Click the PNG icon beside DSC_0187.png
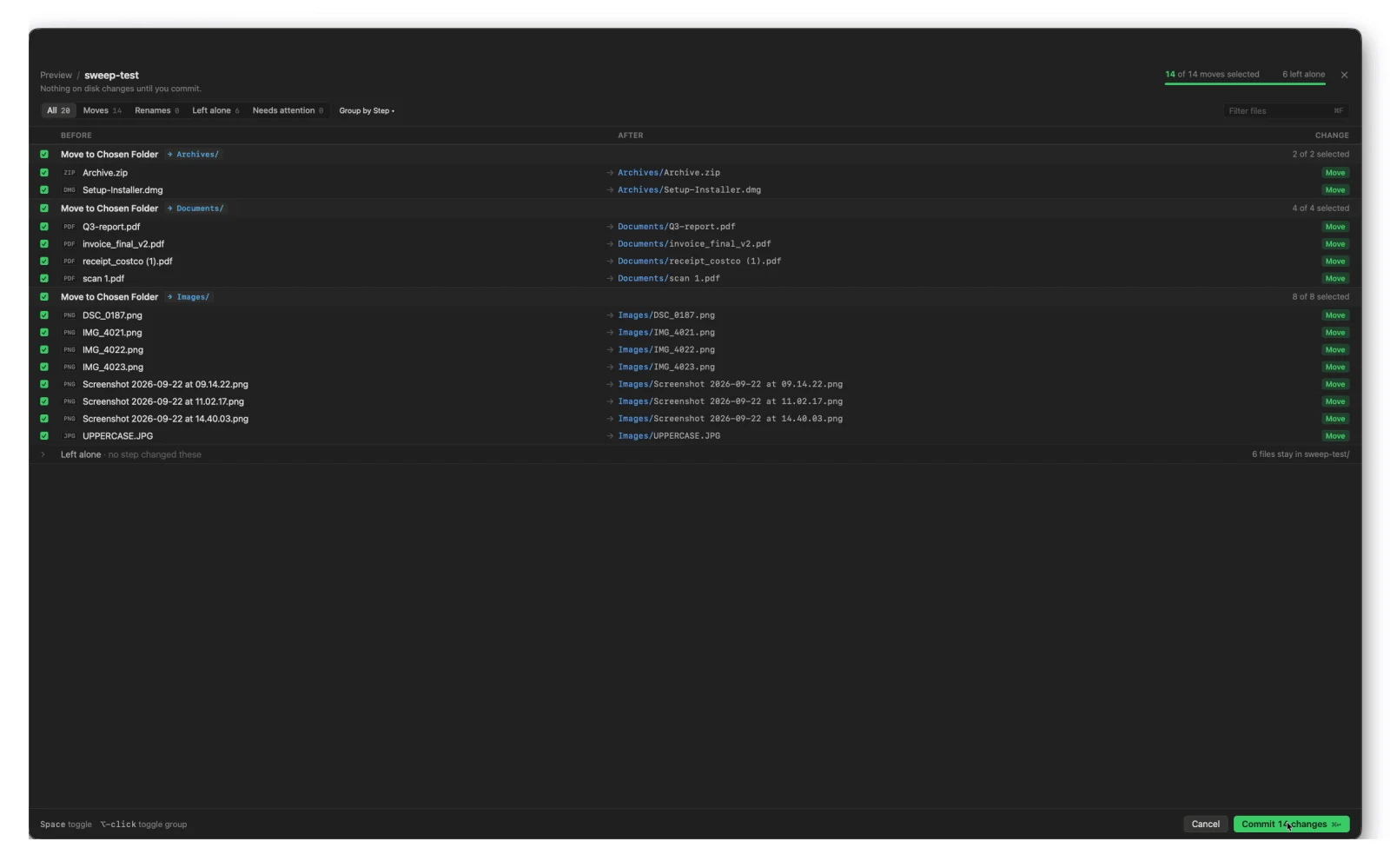Viewport: 1390px width, 868px height. click(69, 315)
